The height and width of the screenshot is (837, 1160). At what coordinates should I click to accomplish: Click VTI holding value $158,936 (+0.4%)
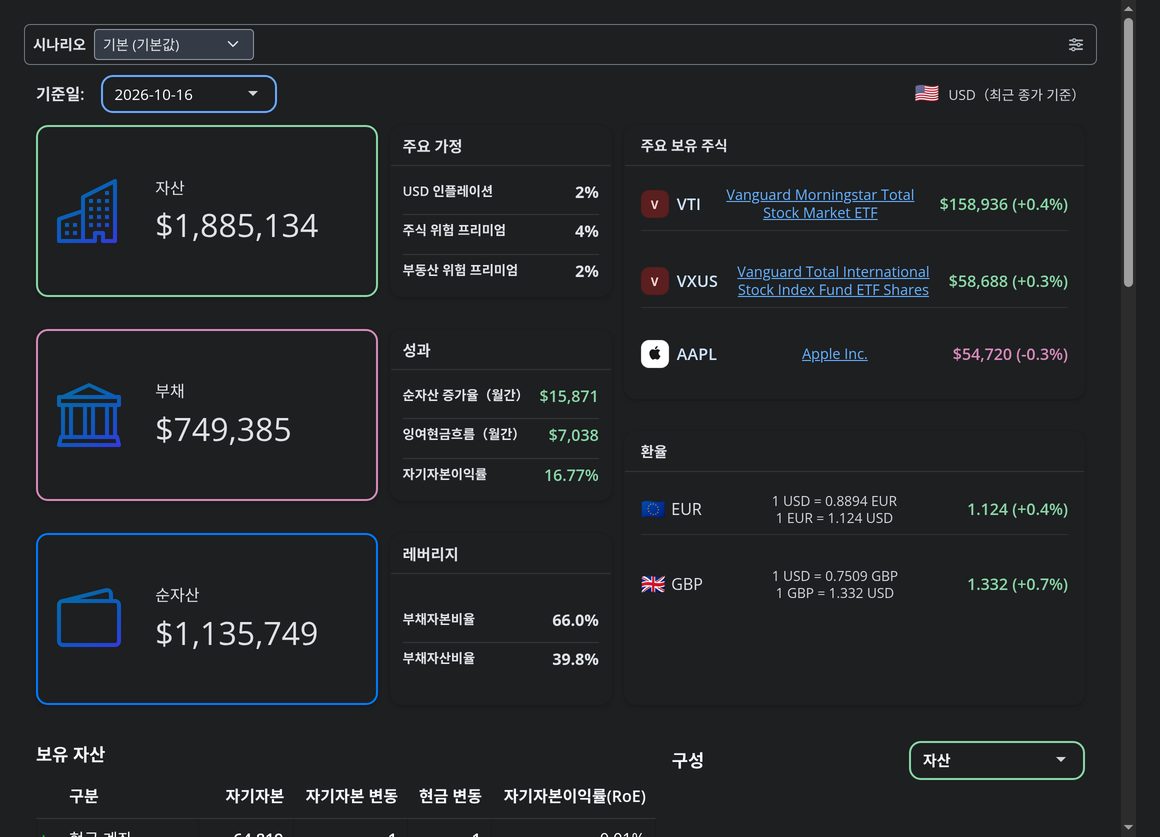pos(1003,204)
